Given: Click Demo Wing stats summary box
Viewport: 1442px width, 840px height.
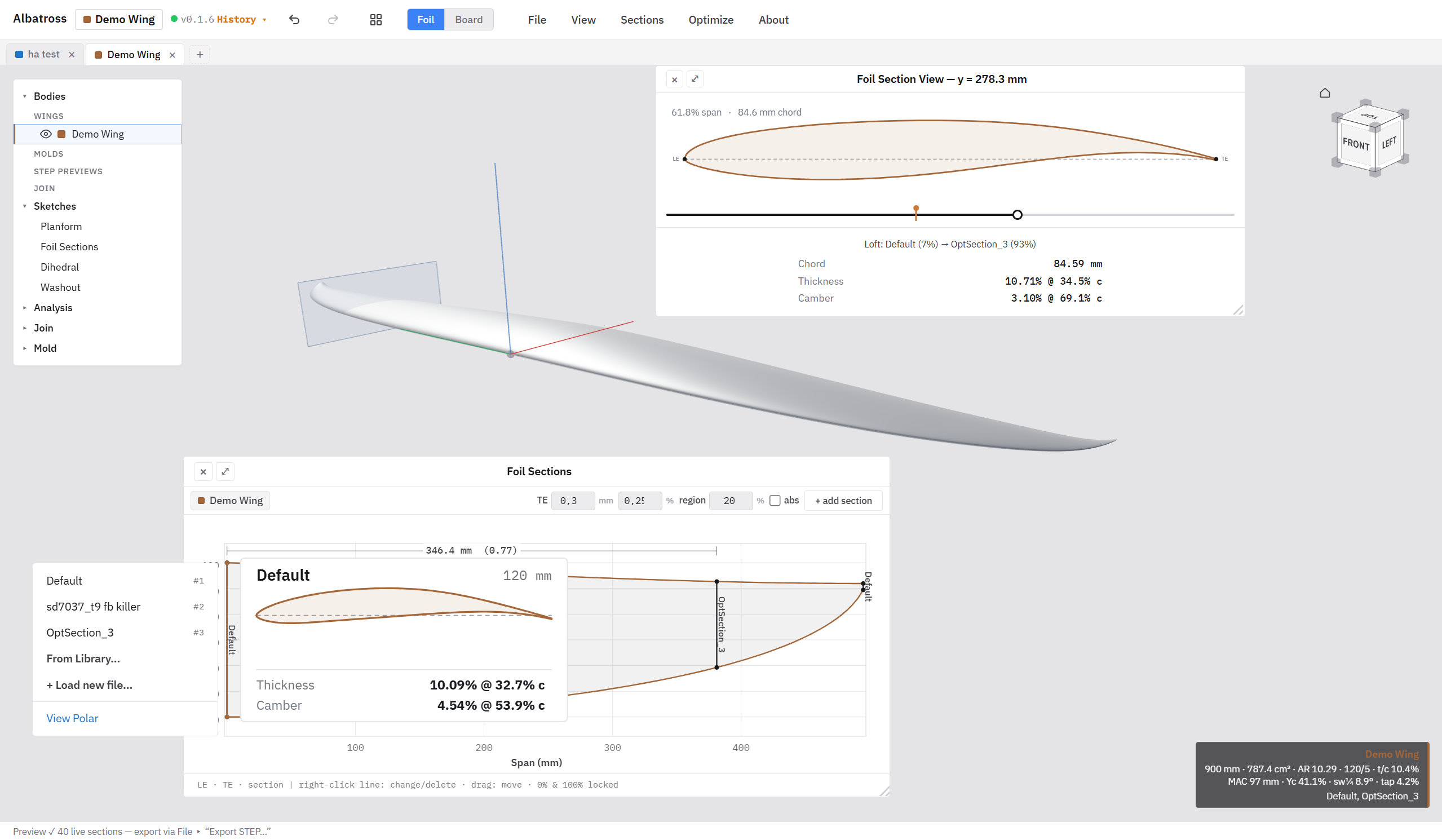Looking at the screenshot, I should (1312, 775).
